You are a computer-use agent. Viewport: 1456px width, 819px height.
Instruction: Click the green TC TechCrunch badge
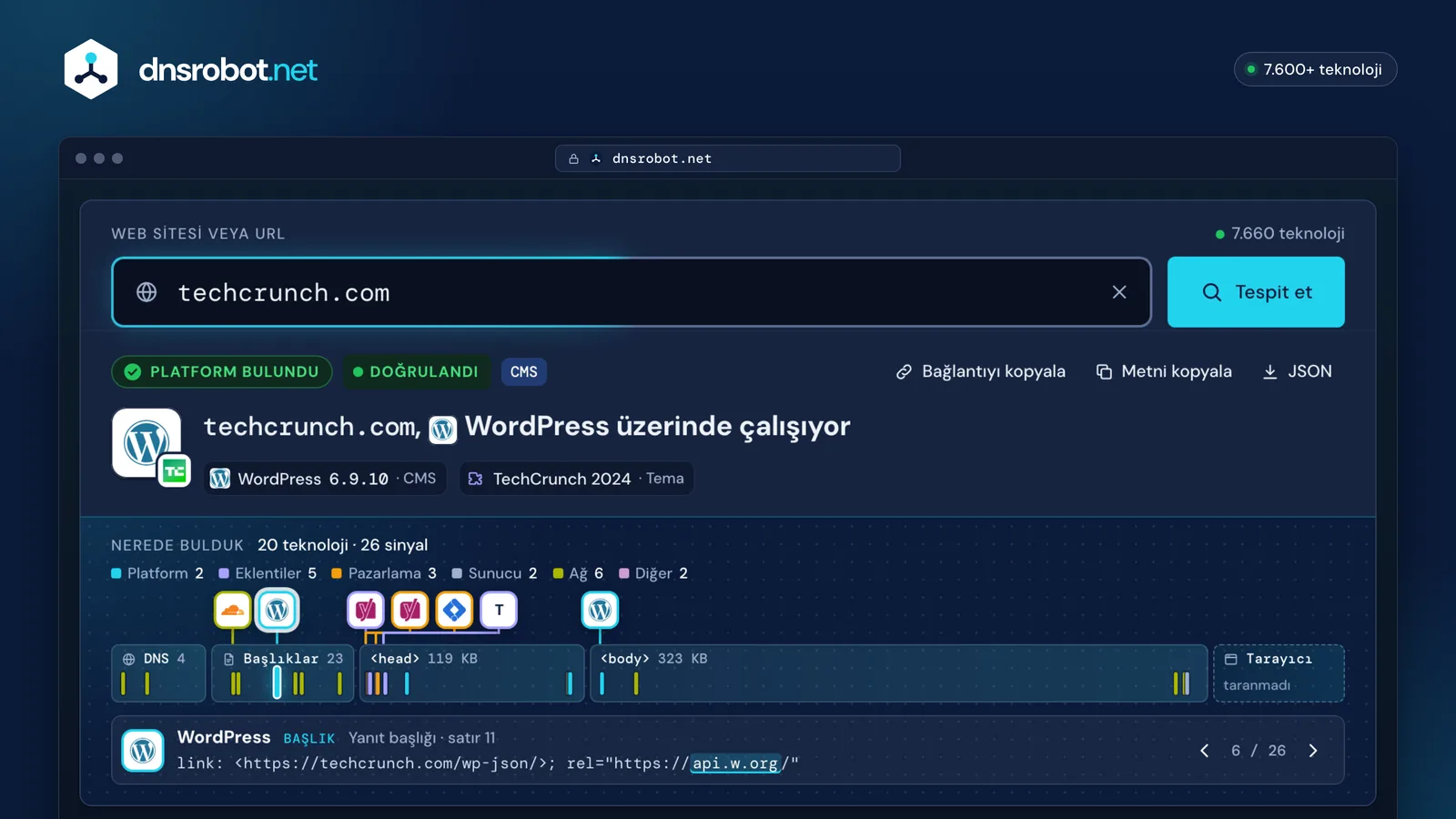click(x=174, y=470)
